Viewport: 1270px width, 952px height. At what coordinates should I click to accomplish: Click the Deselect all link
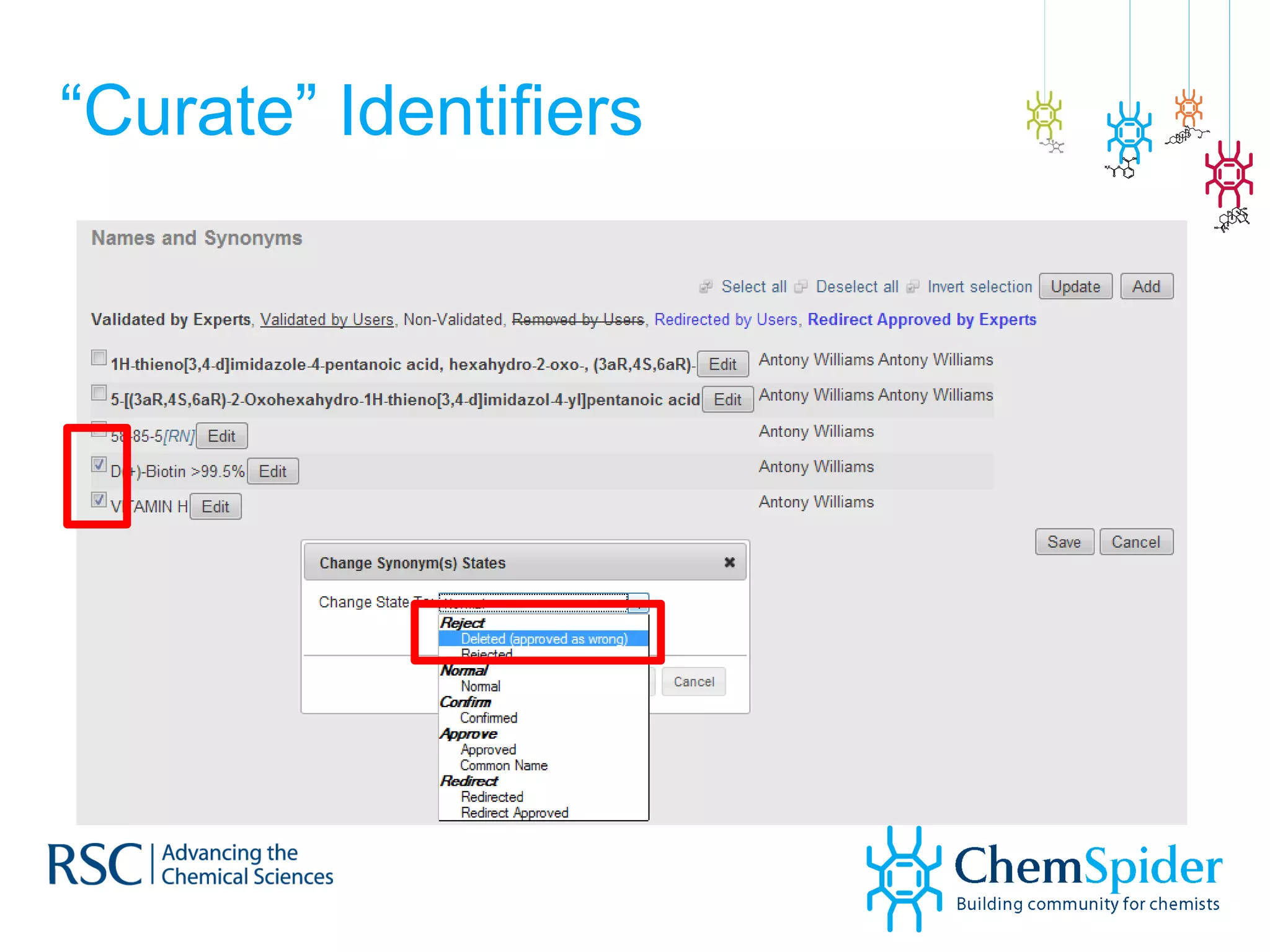pos(857,286)
